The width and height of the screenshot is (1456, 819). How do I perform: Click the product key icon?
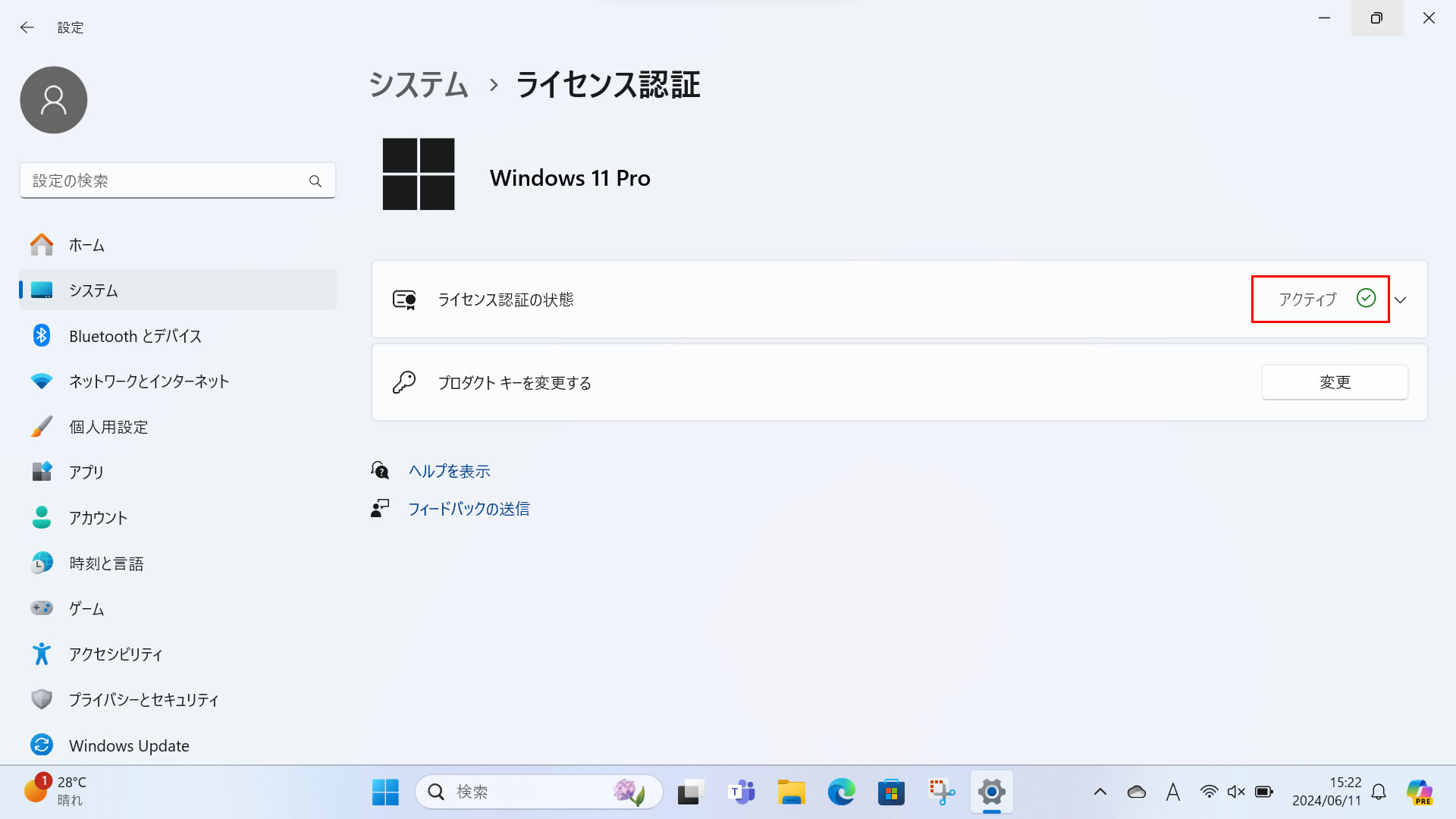pyautogui.click(x=404, y=382)
